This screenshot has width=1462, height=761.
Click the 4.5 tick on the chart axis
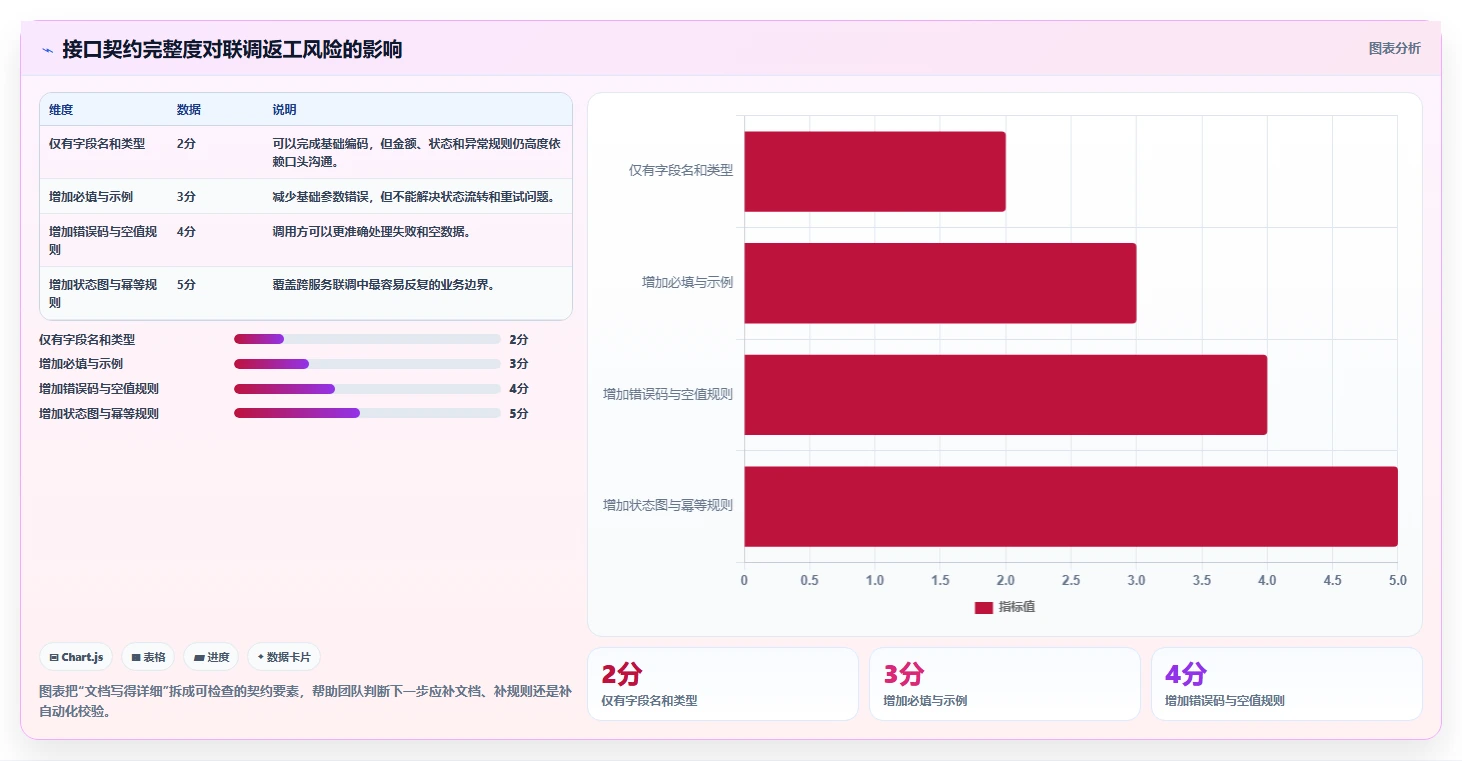click(x=1332, y=581)
